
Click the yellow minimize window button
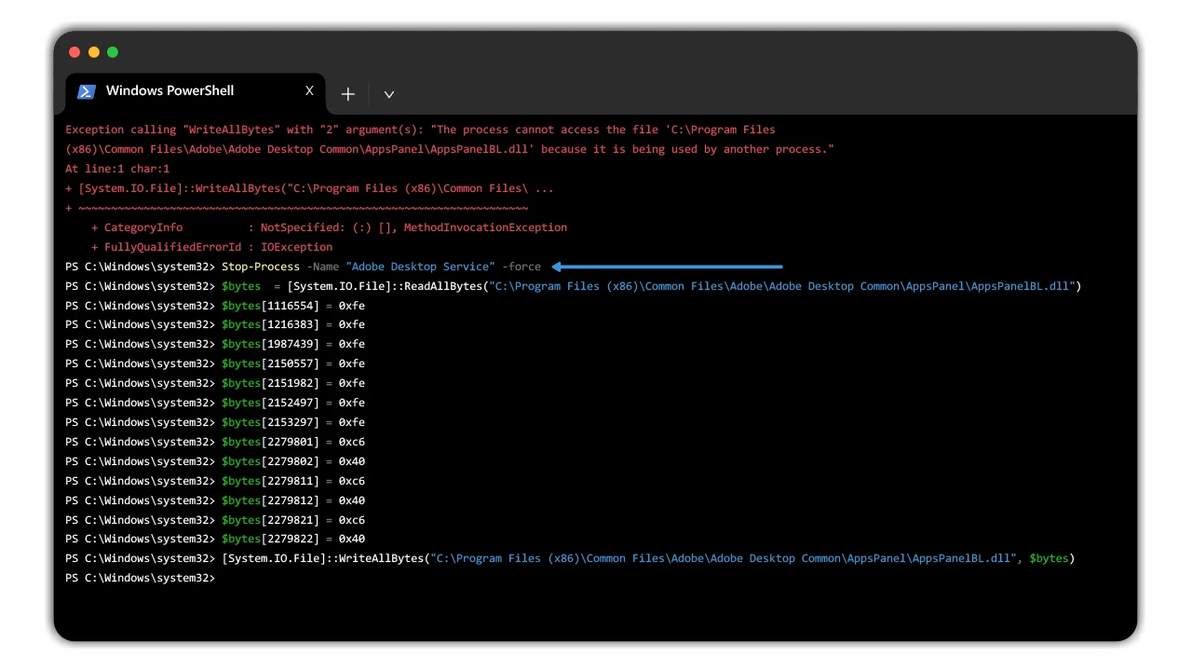pyautogui.click(x=93, y=52)
